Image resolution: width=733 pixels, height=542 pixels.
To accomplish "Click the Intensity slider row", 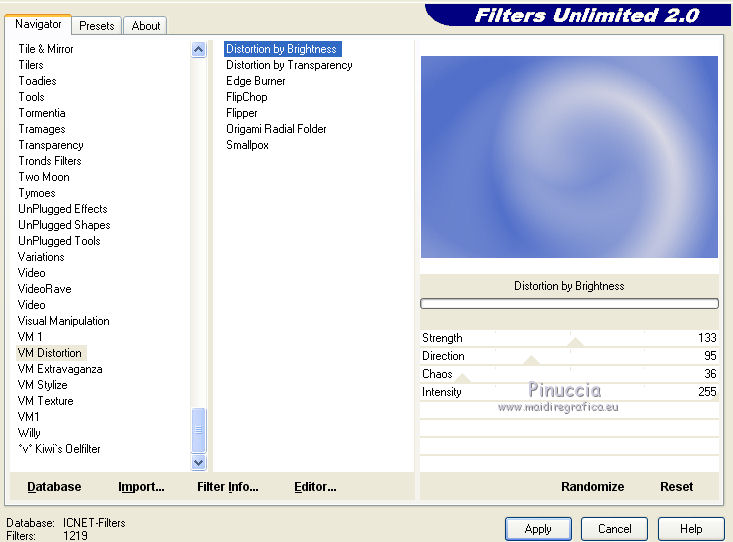I will pos(569,392).
